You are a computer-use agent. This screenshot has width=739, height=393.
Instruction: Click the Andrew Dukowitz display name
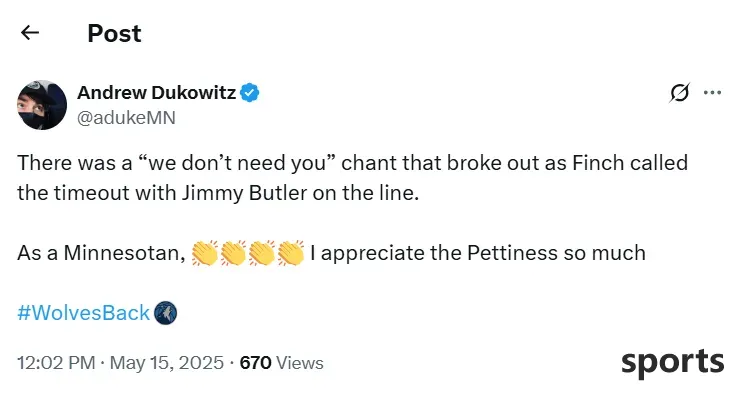pos(156,93)
